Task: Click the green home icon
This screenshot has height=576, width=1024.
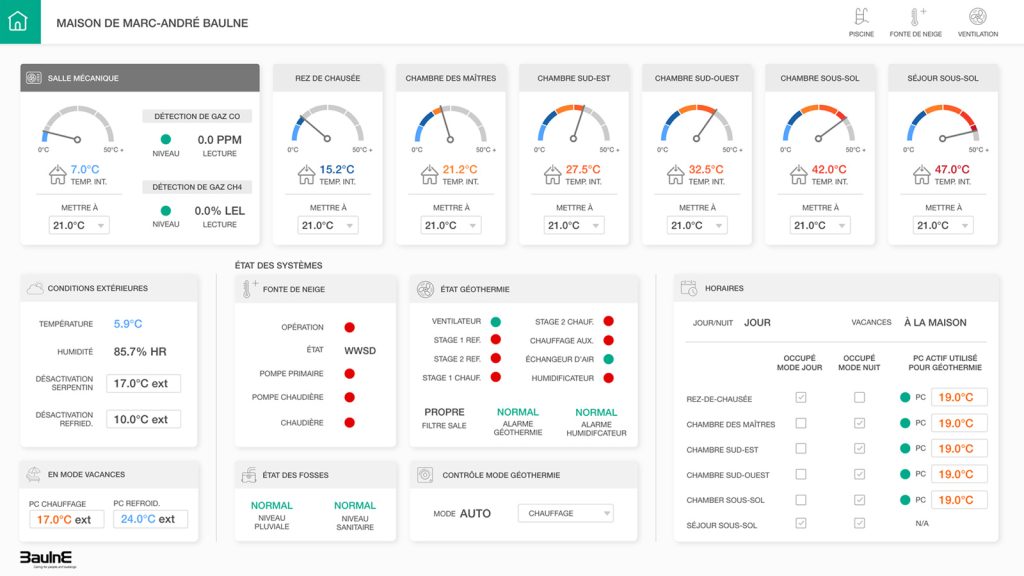Action: (x=18, y=21)
